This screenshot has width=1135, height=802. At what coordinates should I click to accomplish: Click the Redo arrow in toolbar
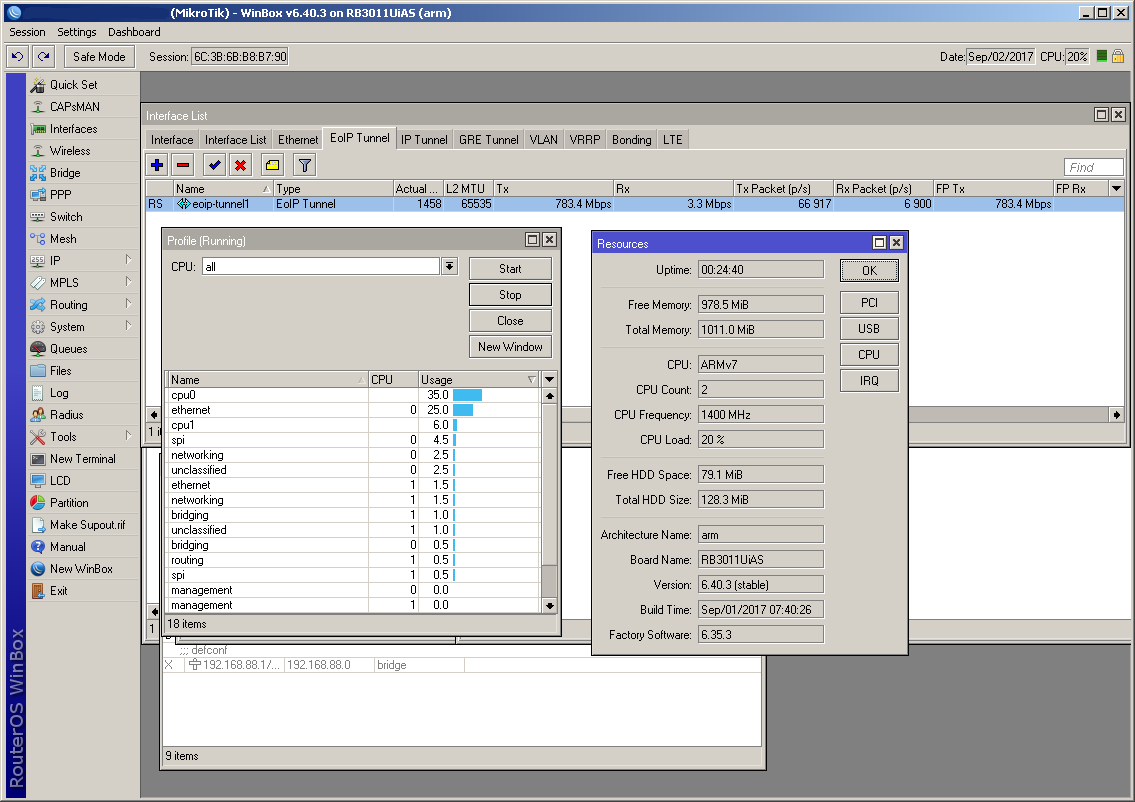tap(42, 57)
